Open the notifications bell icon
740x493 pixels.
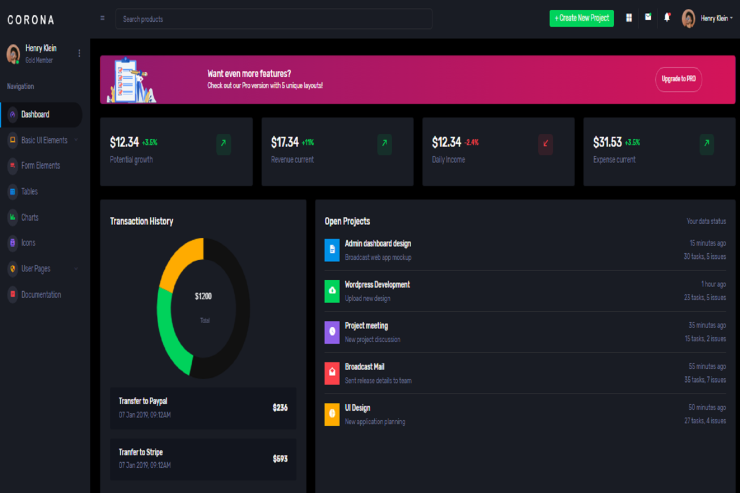click(667, 18)
